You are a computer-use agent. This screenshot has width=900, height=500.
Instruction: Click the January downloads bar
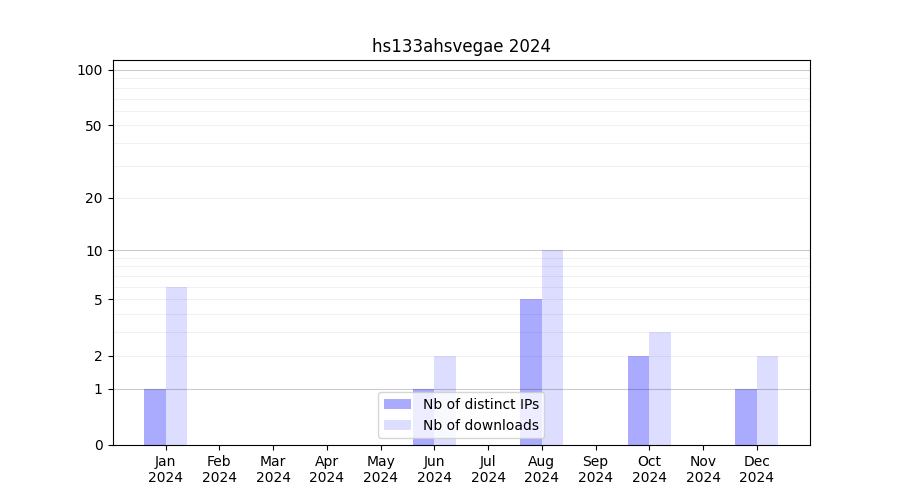pos(176,366)
